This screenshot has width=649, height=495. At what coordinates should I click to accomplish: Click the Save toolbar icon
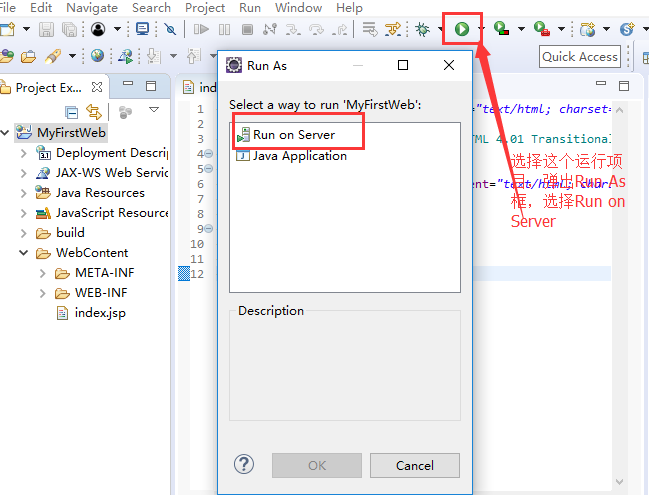46,29
